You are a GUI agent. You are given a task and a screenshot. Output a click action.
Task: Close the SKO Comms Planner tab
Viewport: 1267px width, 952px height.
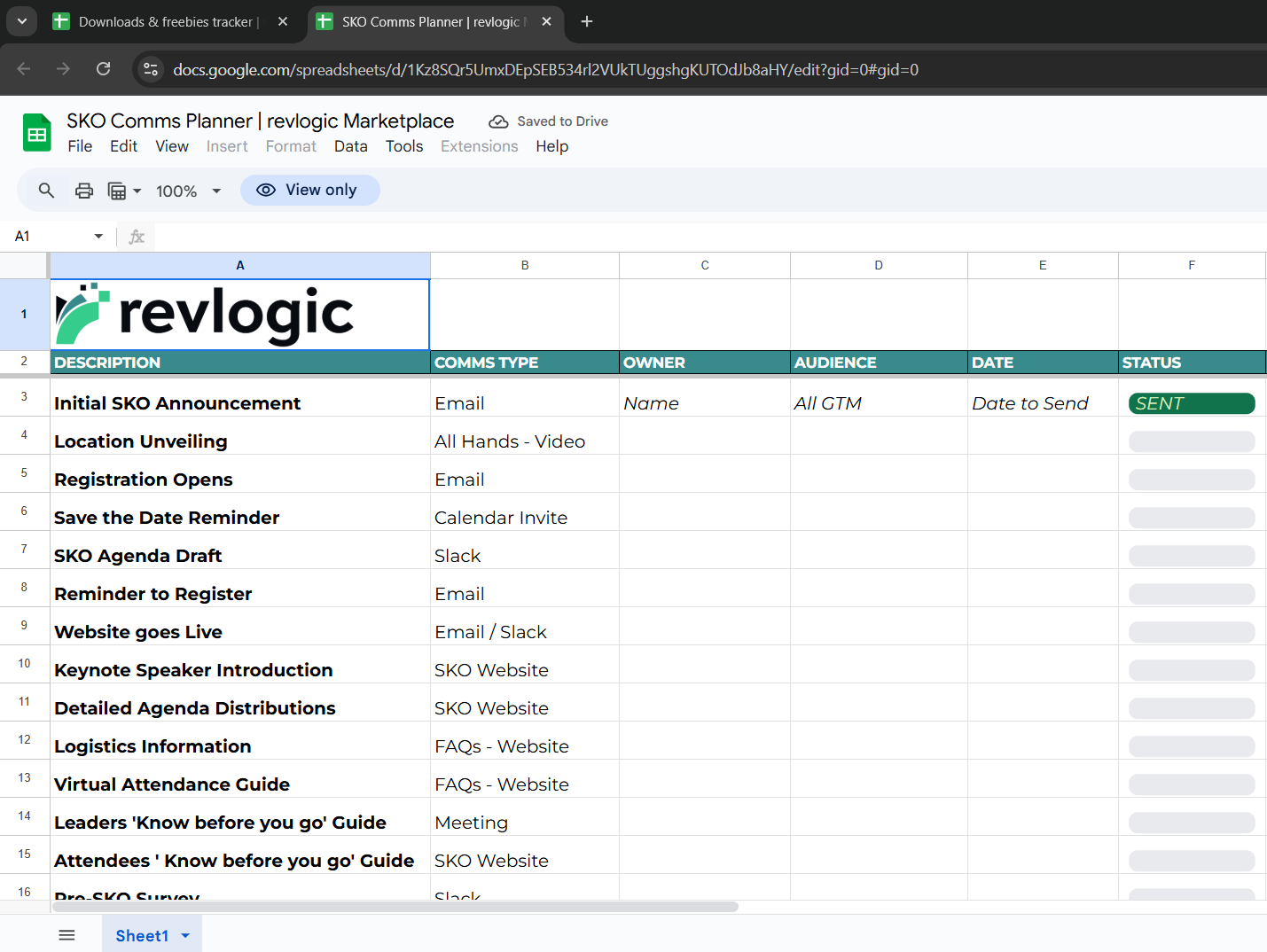click(x=546, y=21)
